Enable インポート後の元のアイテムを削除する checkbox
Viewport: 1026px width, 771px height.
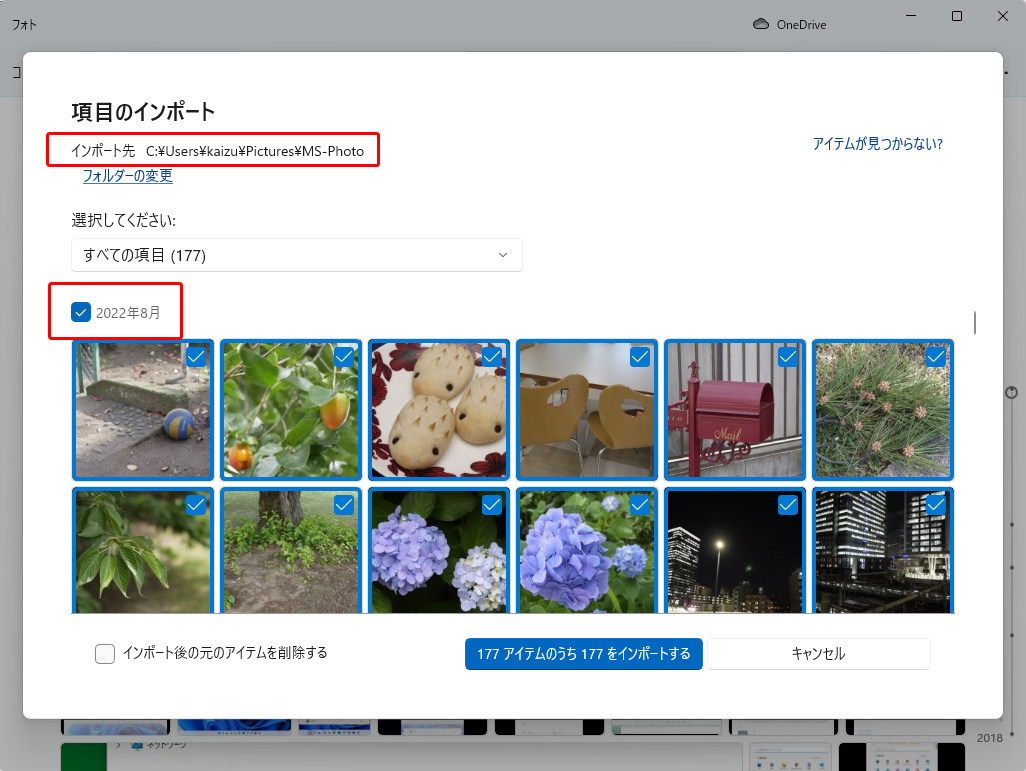(105, 653)
